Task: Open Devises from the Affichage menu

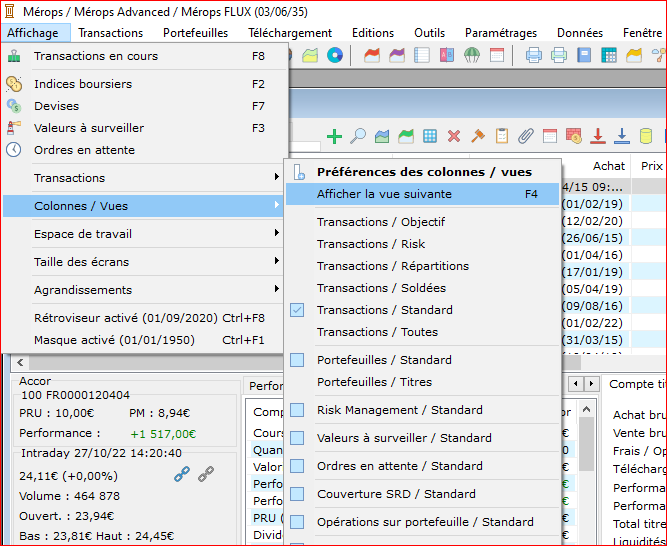Action: (143, 106)
